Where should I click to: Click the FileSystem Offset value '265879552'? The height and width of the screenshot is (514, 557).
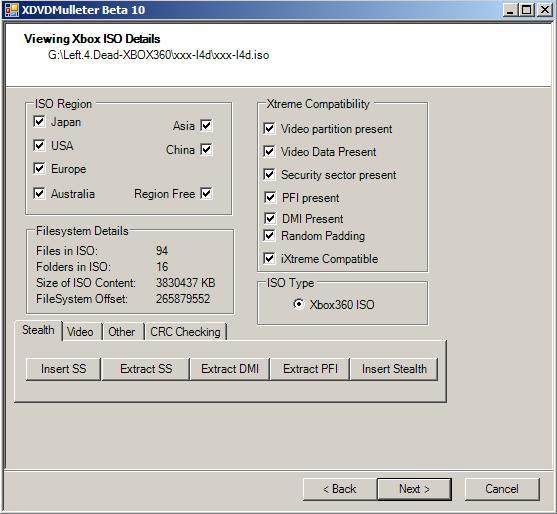click(183, 299)
